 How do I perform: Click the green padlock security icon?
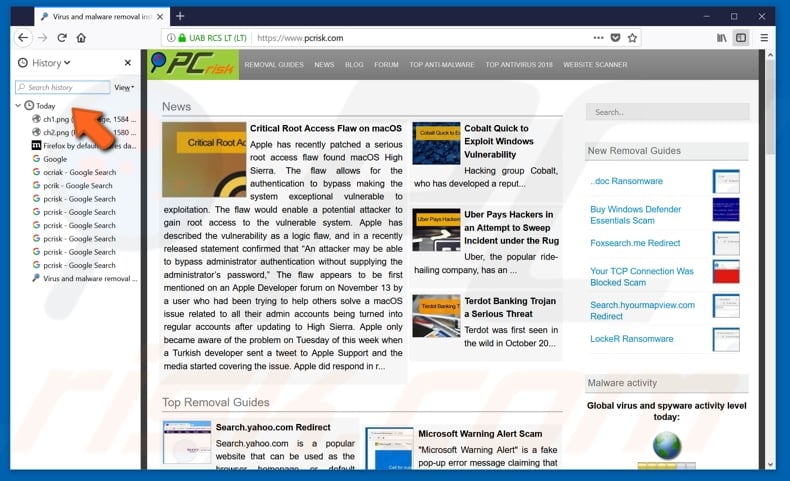[182, 38]
